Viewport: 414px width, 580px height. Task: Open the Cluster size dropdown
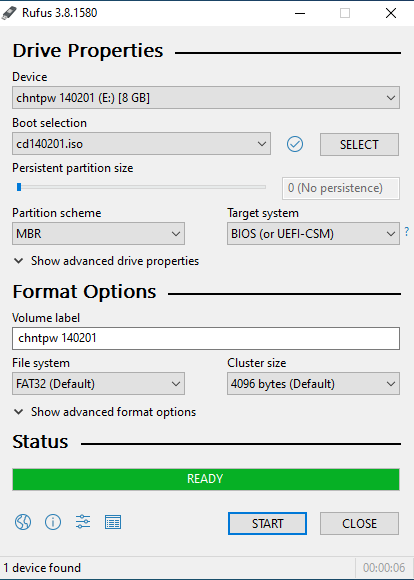tap(313, 384)
